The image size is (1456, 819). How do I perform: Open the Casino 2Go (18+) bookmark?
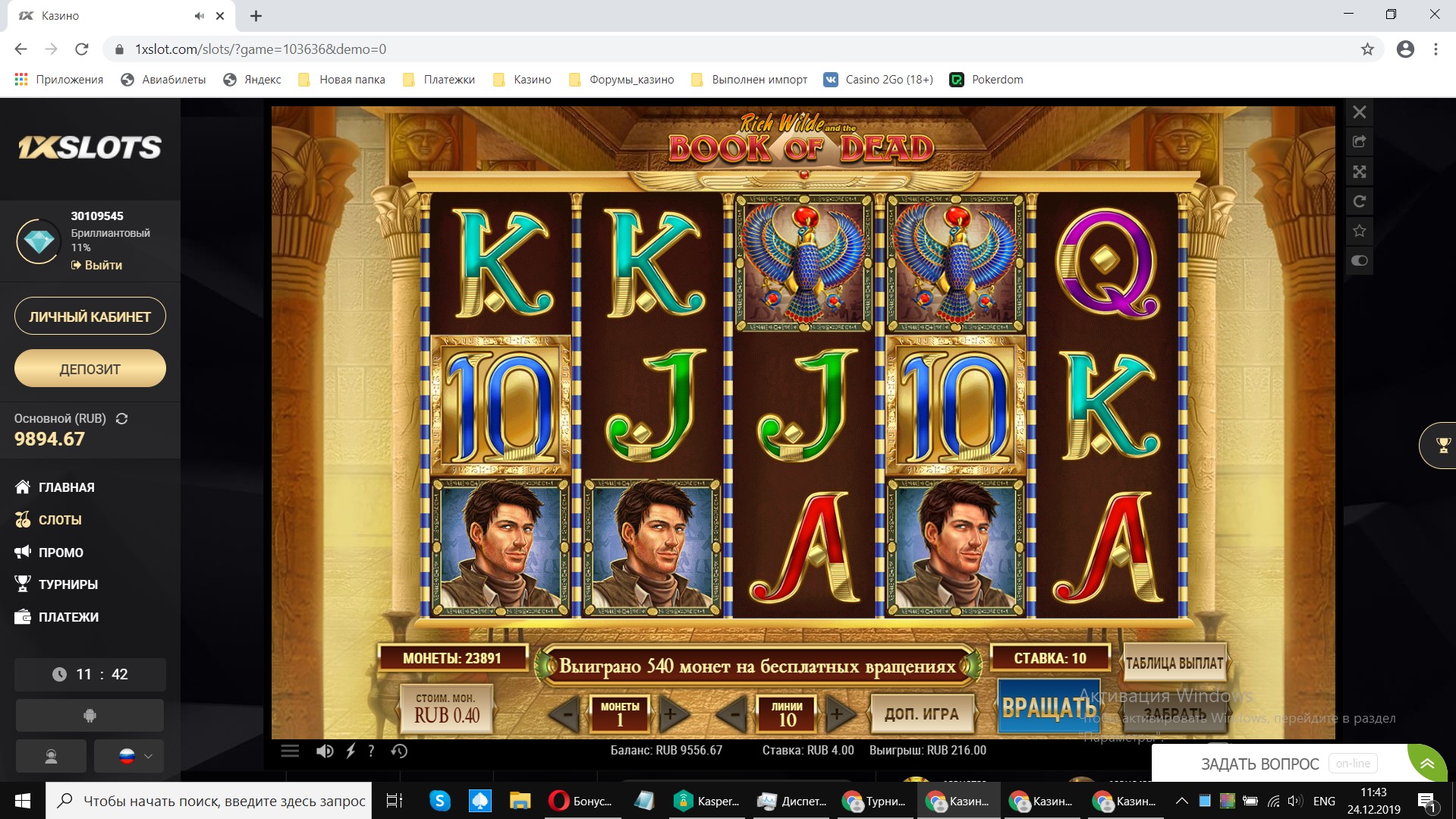[879, 80]
